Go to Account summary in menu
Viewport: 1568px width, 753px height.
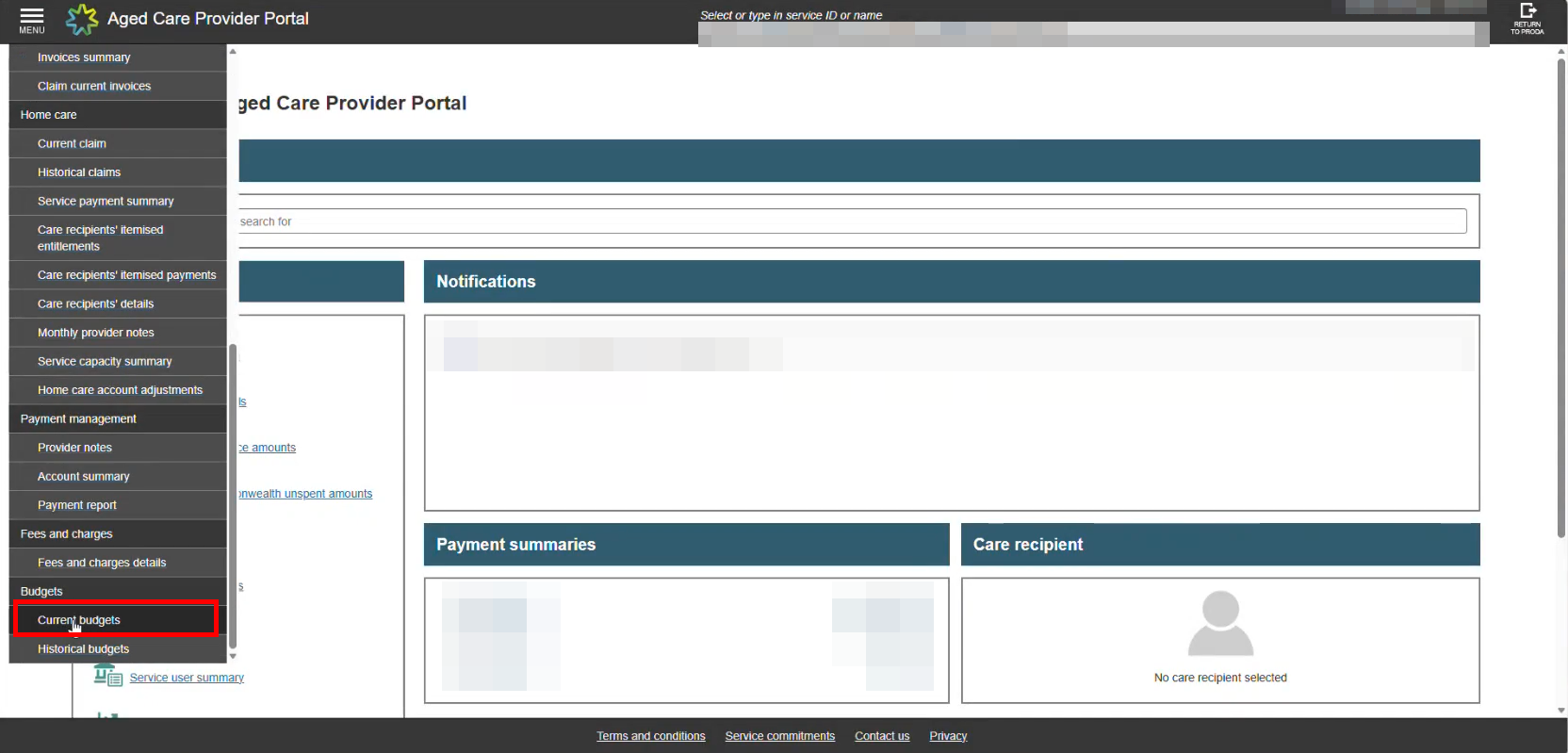point(83,477)
